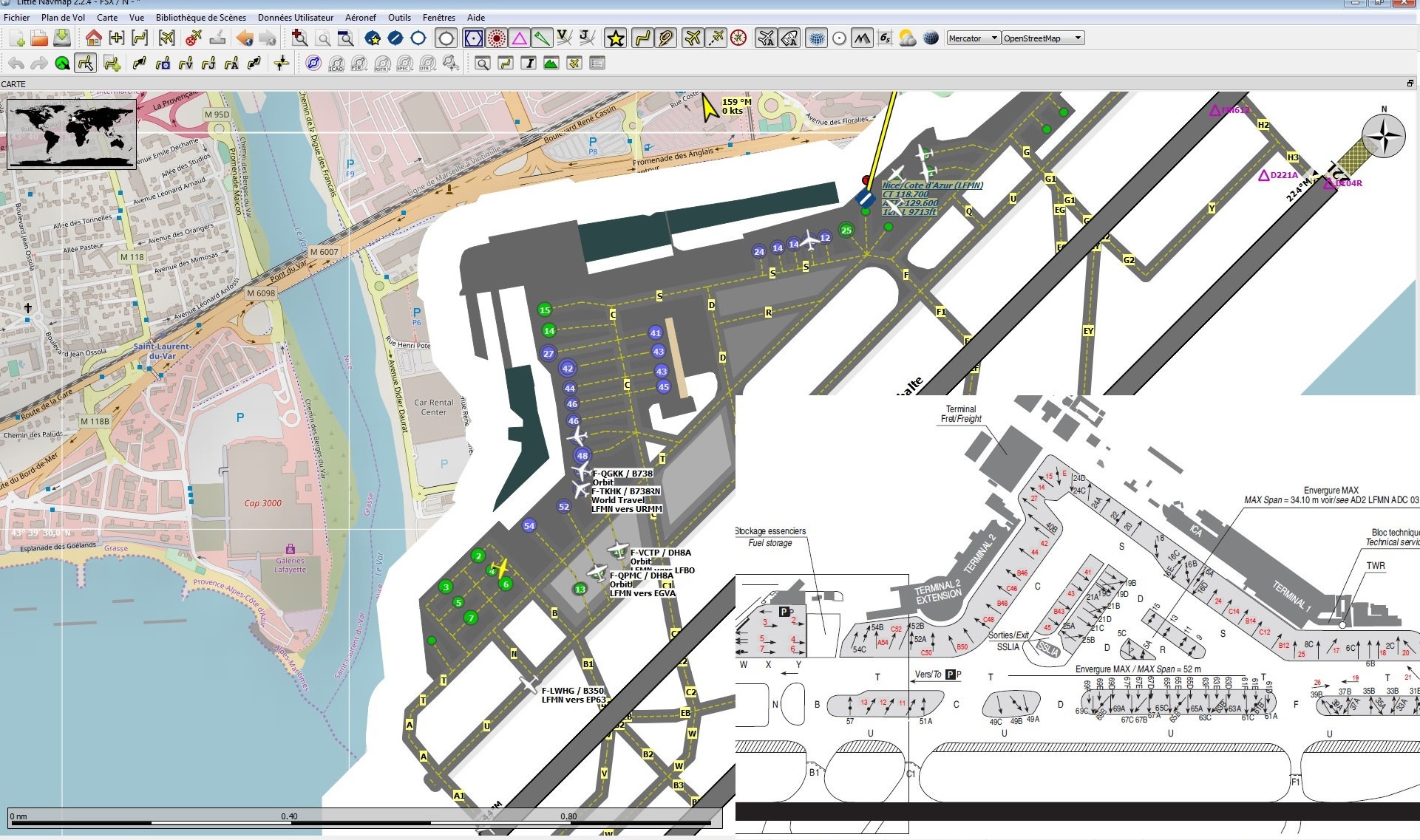Viewport: 1420px width, 840px height.
Task: Click the save flight plan icon
Action: coord(62,38)
